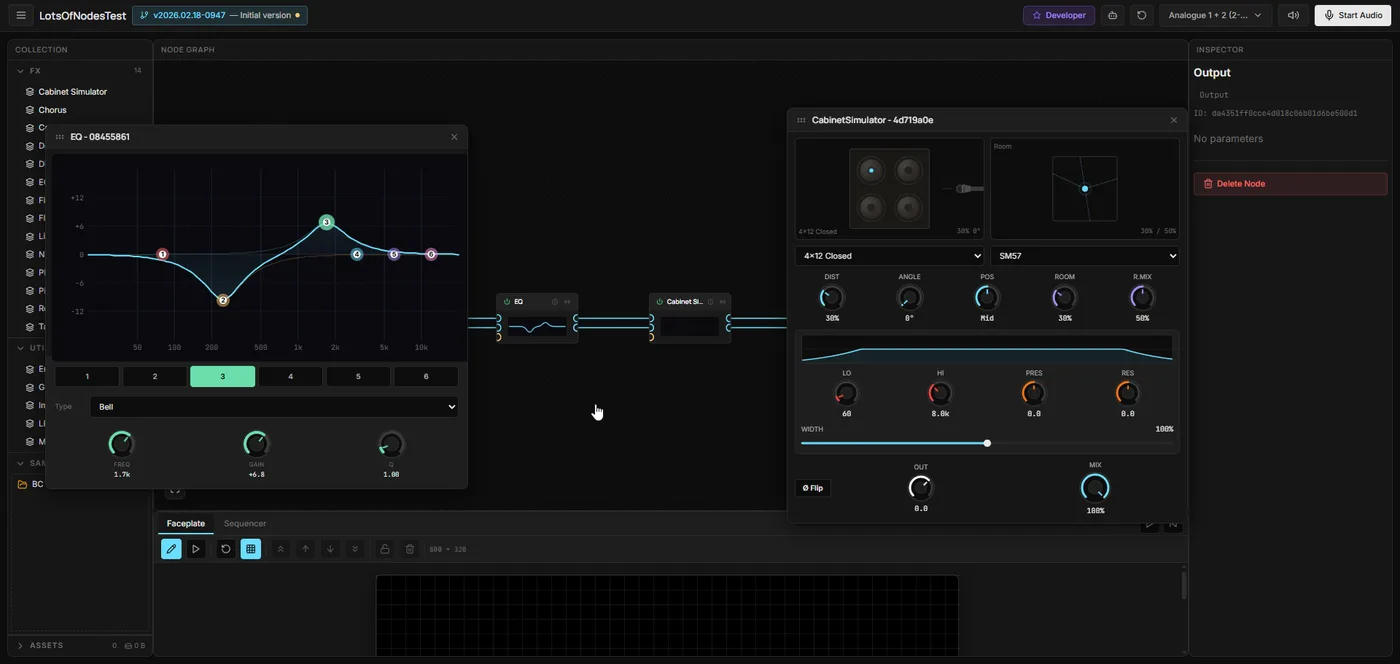Switch to the Faceplate tab
This screenshot has width=1400, height=664.
click(185, 523)
